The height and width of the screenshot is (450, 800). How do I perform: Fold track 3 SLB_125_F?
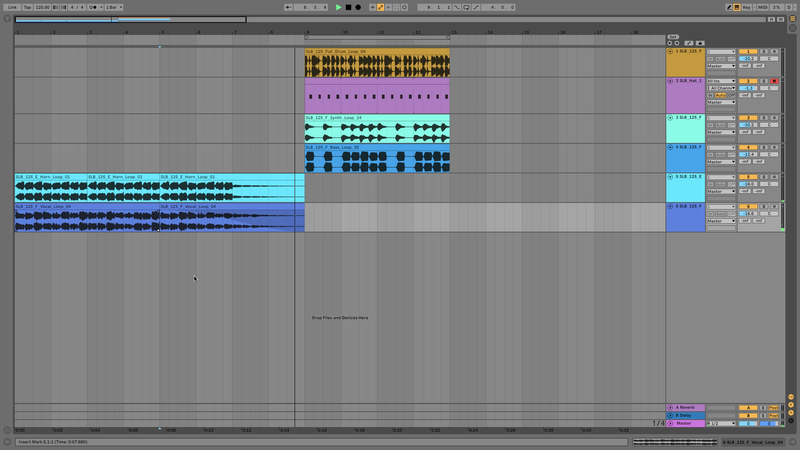point(670,117)
